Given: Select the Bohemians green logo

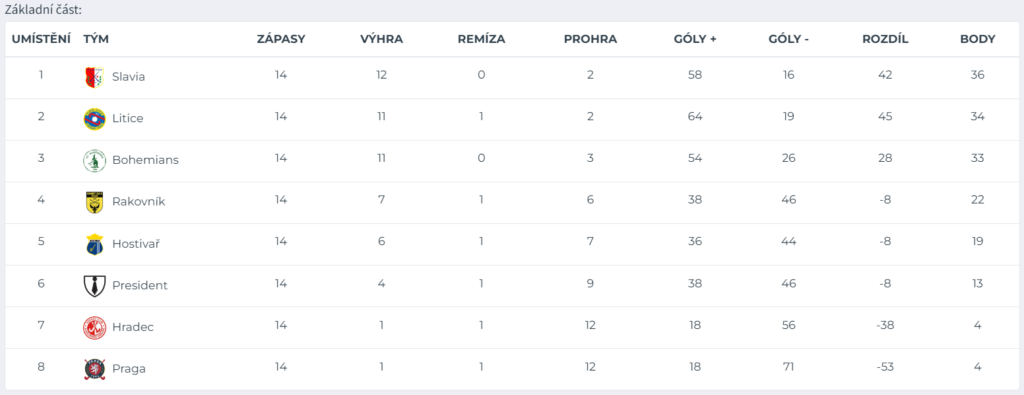Looking at the screenshot, I should (95, 161).
